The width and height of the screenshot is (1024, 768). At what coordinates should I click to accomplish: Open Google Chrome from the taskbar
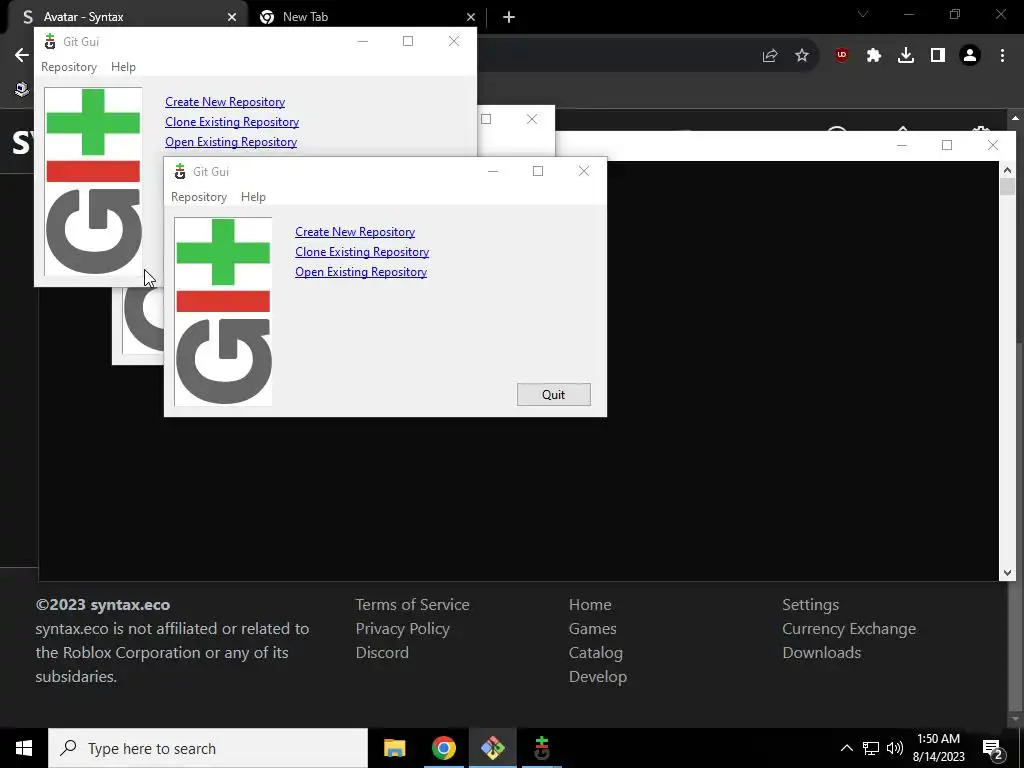(443, 748)
